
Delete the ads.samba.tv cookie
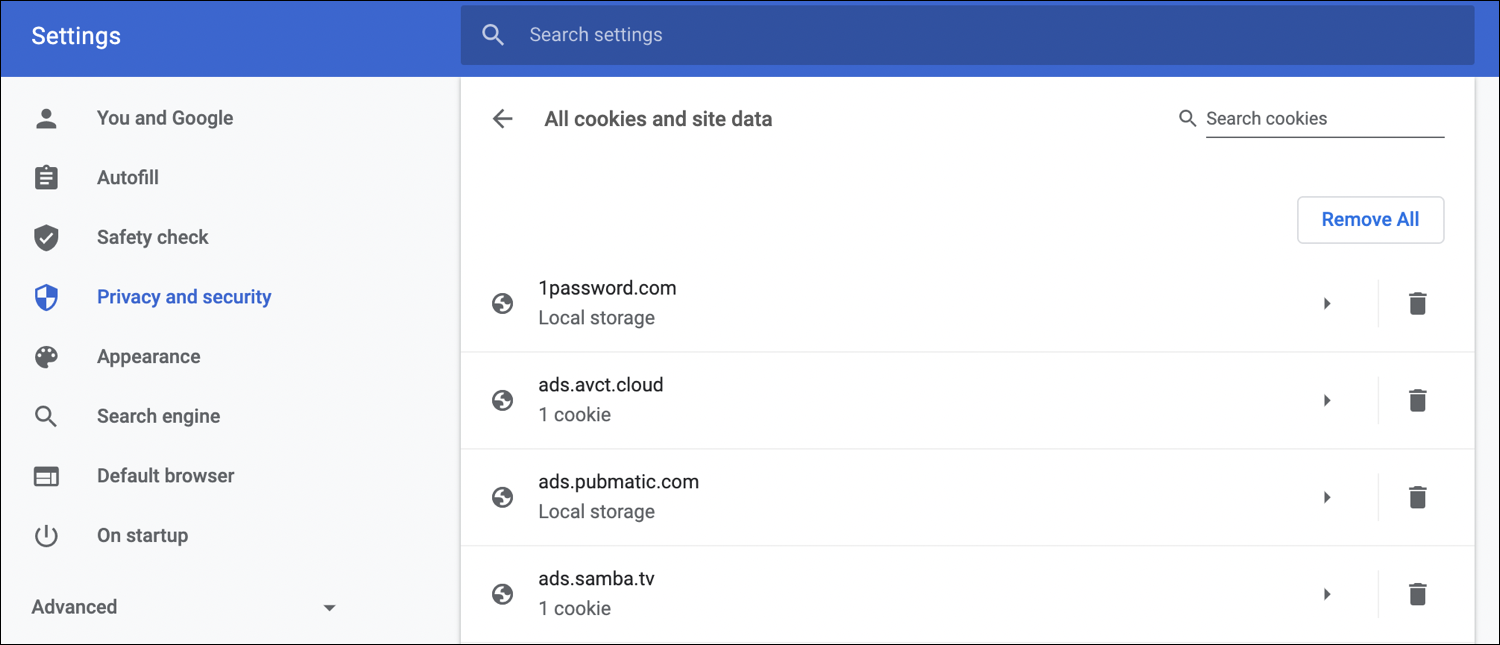tap(1417, 594)
